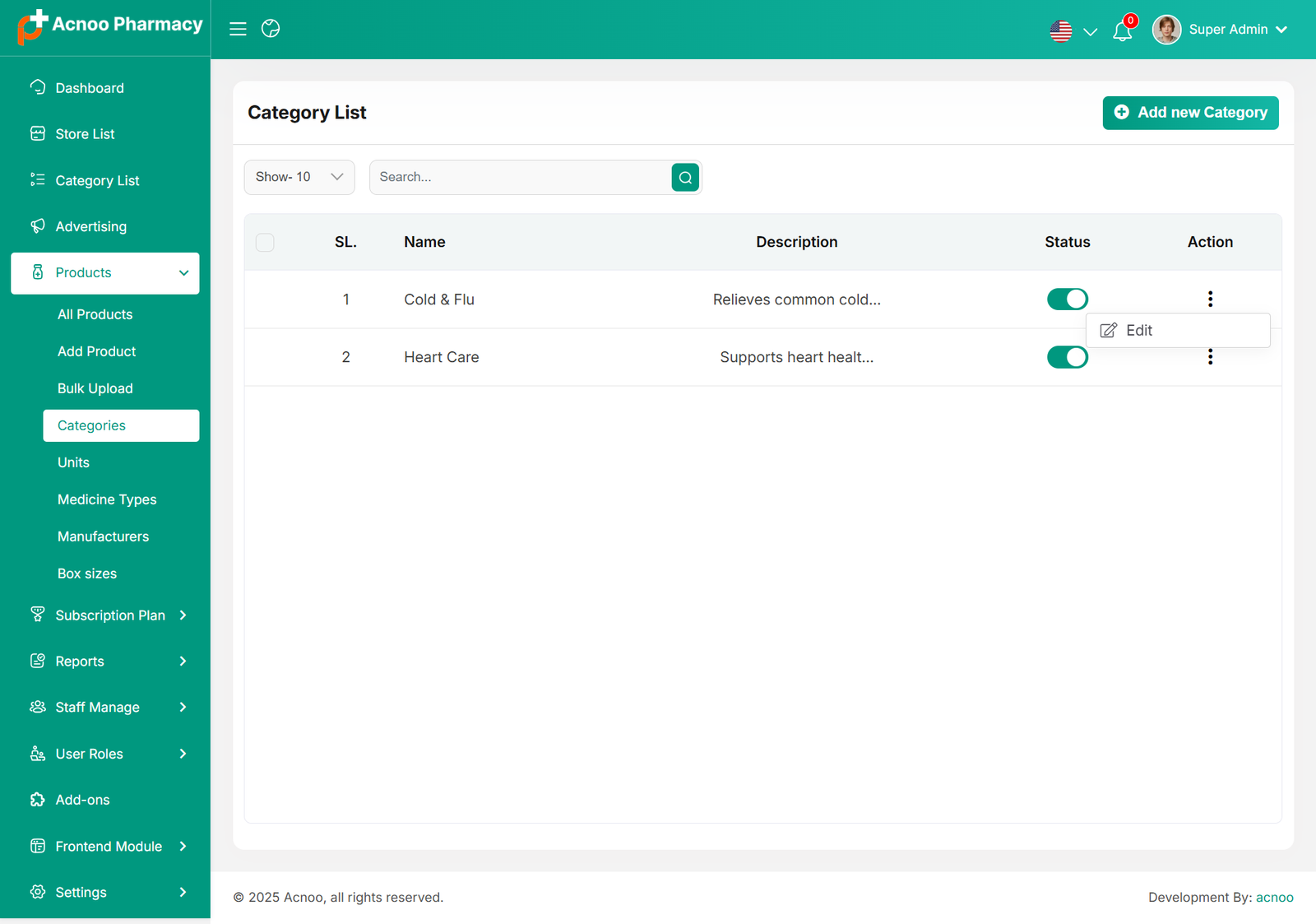Open action menu for Heart Care row
Screen dimensions: 1316x924
point(1210,358)
